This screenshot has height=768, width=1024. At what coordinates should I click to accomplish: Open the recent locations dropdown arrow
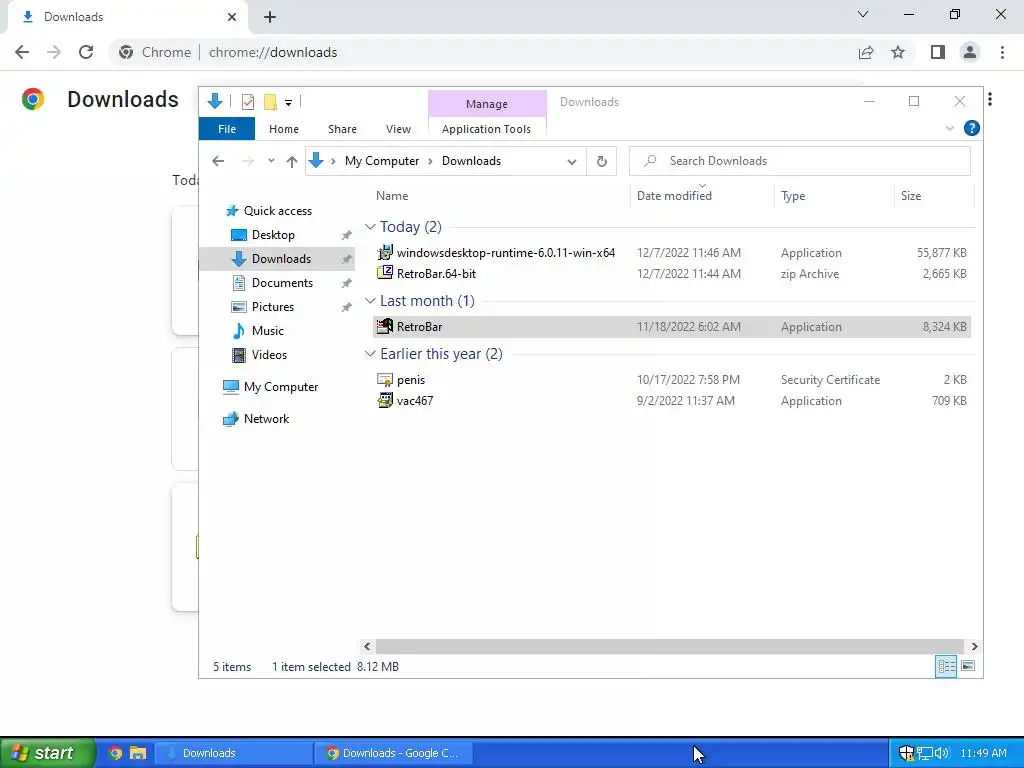(271, 161)
